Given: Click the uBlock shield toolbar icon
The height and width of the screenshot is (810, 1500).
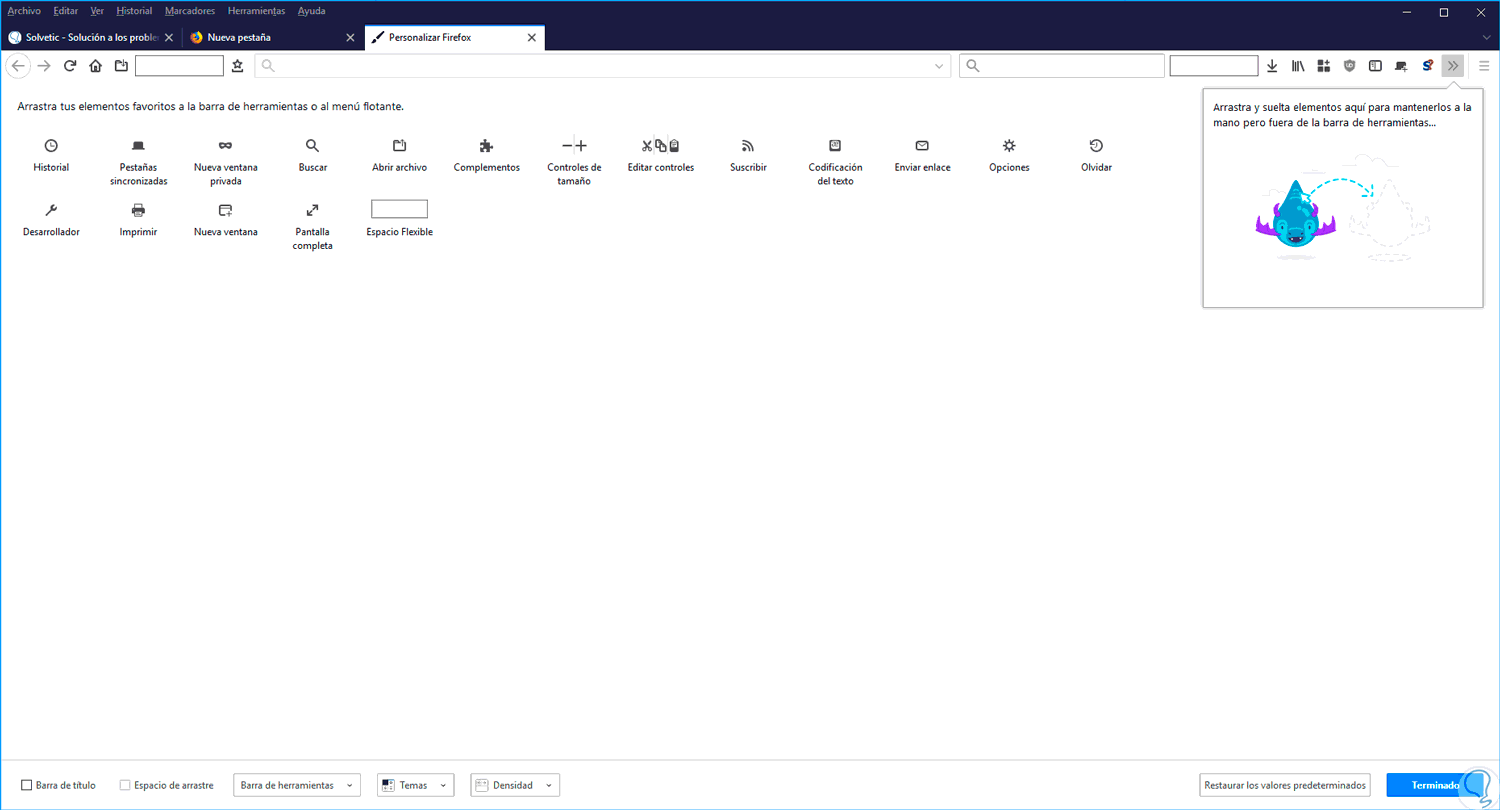Looking at the screenshot, I should [x=1350, y=66].
